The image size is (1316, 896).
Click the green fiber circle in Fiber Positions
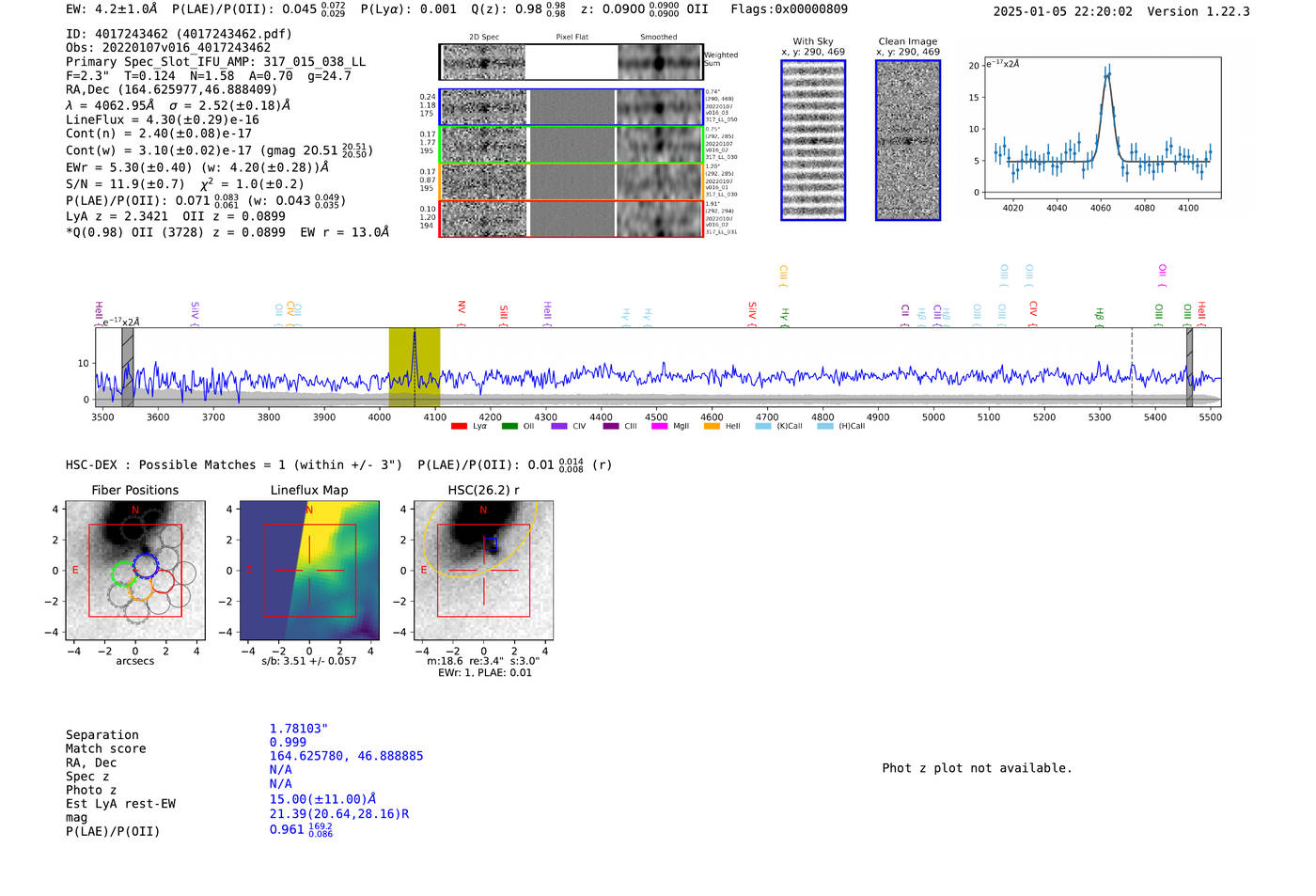124,573
